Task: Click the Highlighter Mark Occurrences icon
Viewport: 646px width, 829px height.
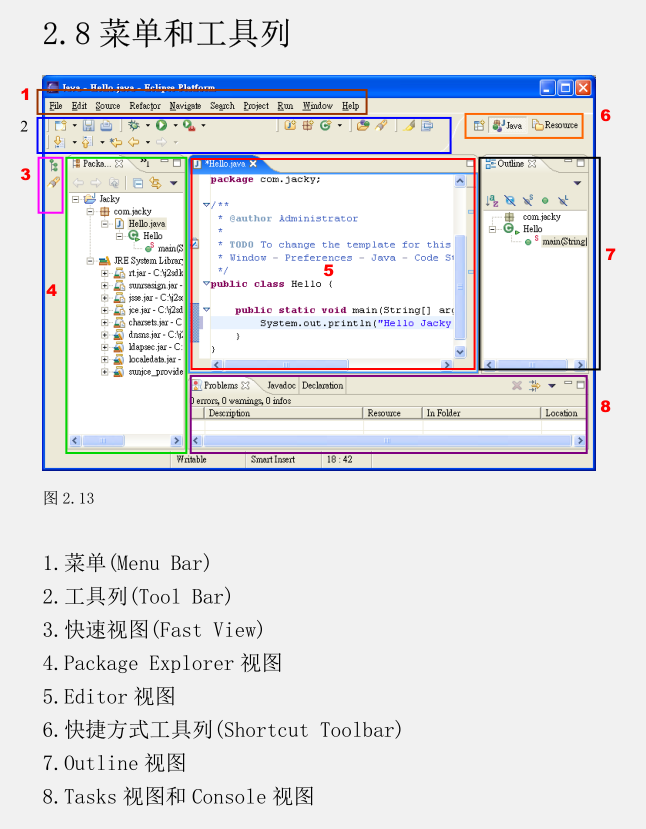Action: [409, 125]
